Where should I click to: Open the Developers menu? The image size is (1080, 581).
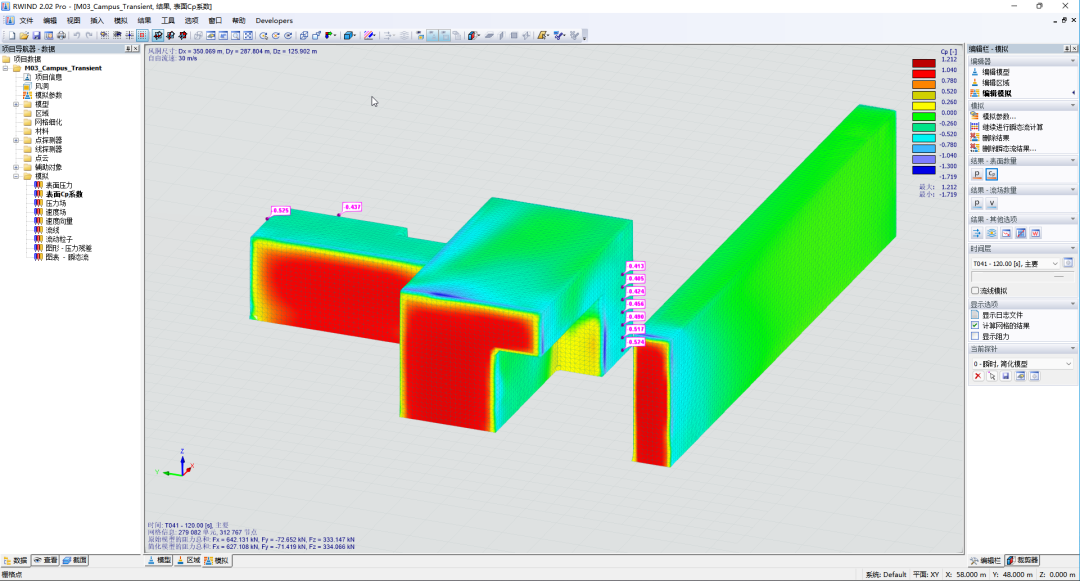tap(274, 21)
